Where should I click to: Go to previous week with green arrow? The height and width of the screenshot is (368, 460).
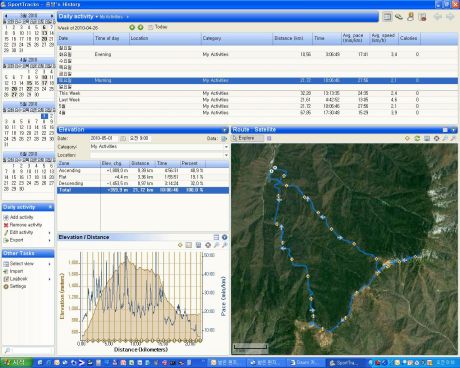(x=132, y=27)
